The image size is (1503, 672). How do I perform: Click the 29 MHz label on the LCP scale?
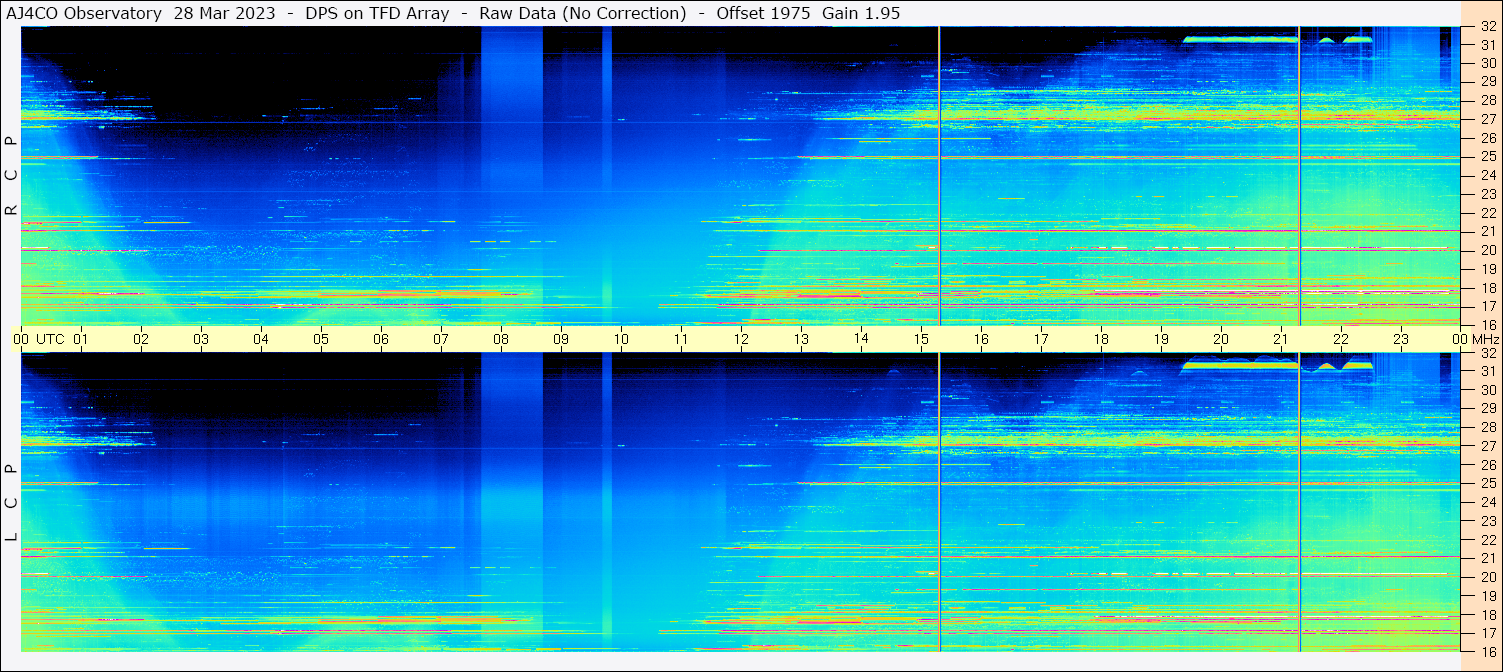point(1488,409)
